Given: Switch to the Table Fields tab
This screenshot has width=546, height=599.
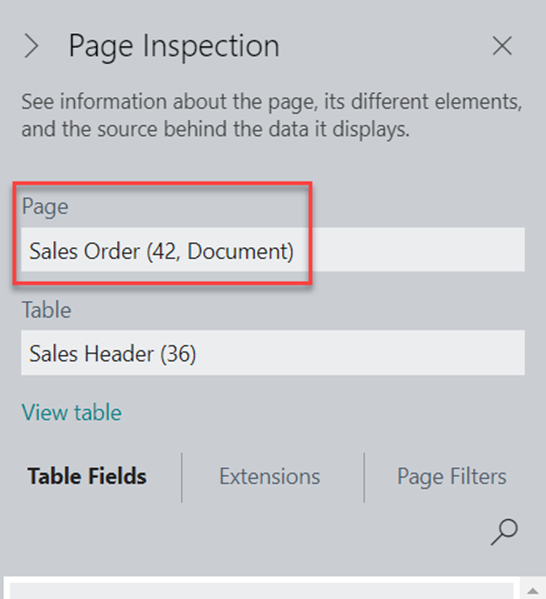Looking at the screenshot, I should pyautogui.click(x=87, y=476).
